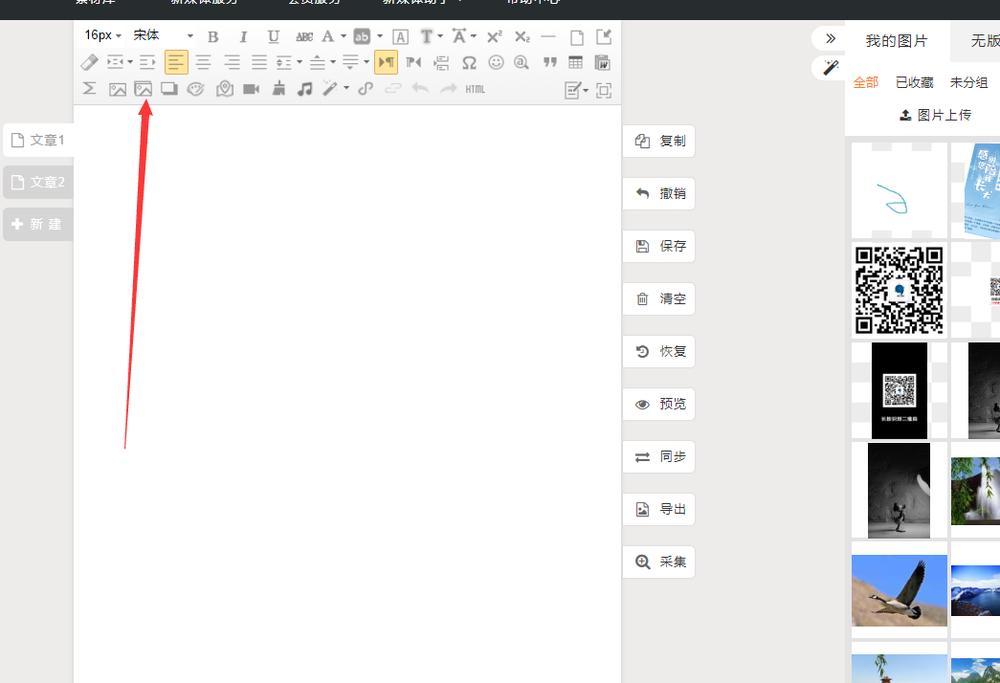
Task: Select the QR code image thumbnail
Action: point(899,290)
